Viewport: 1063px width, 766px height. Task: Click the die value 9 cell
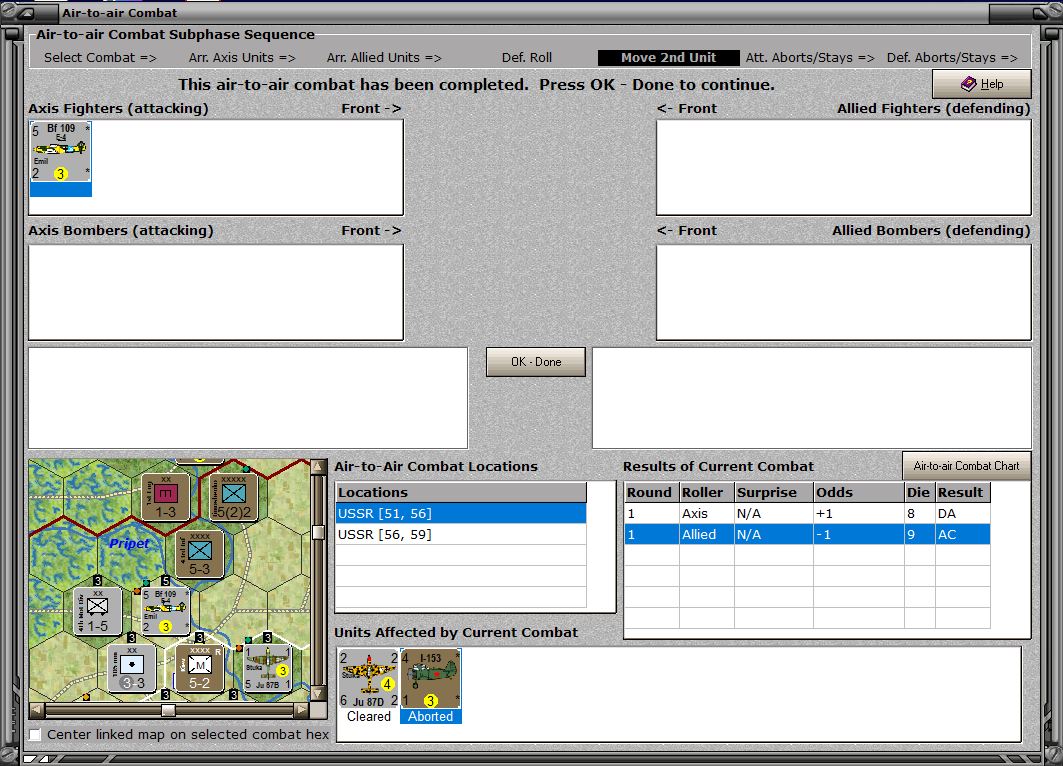(919, 534)
